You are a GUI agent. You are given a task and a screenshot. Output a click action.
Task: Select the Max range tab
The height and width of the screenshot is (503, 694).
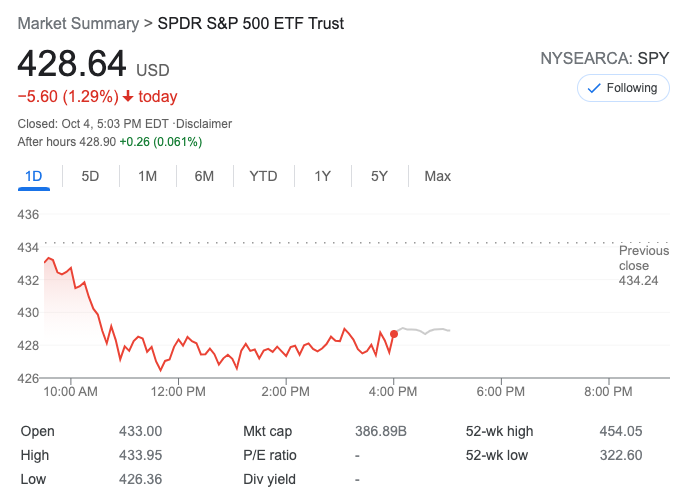tap(437, 177)
